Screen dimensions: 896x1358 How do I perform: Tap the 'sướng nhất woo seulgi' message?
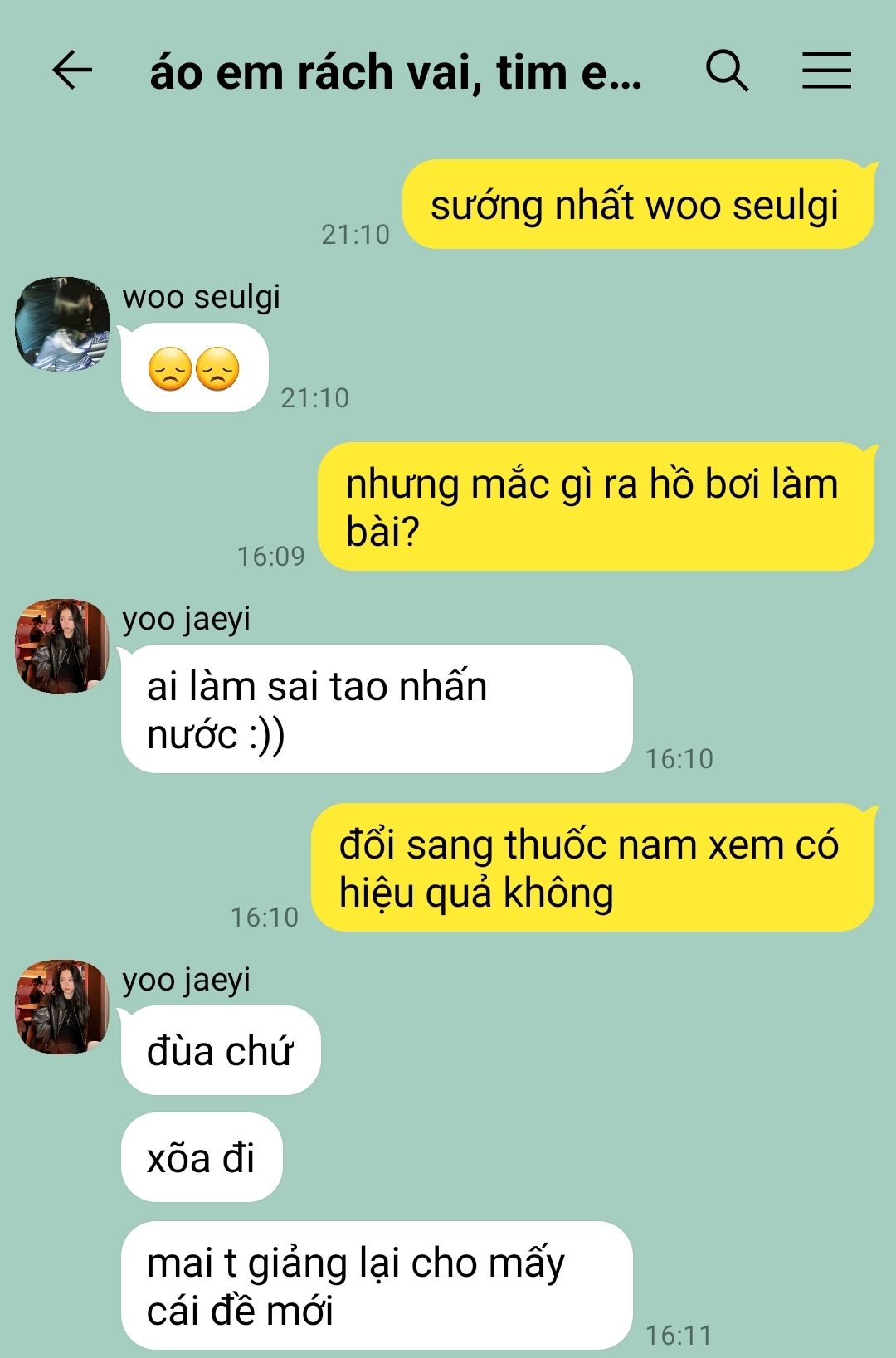pos(639,204)
